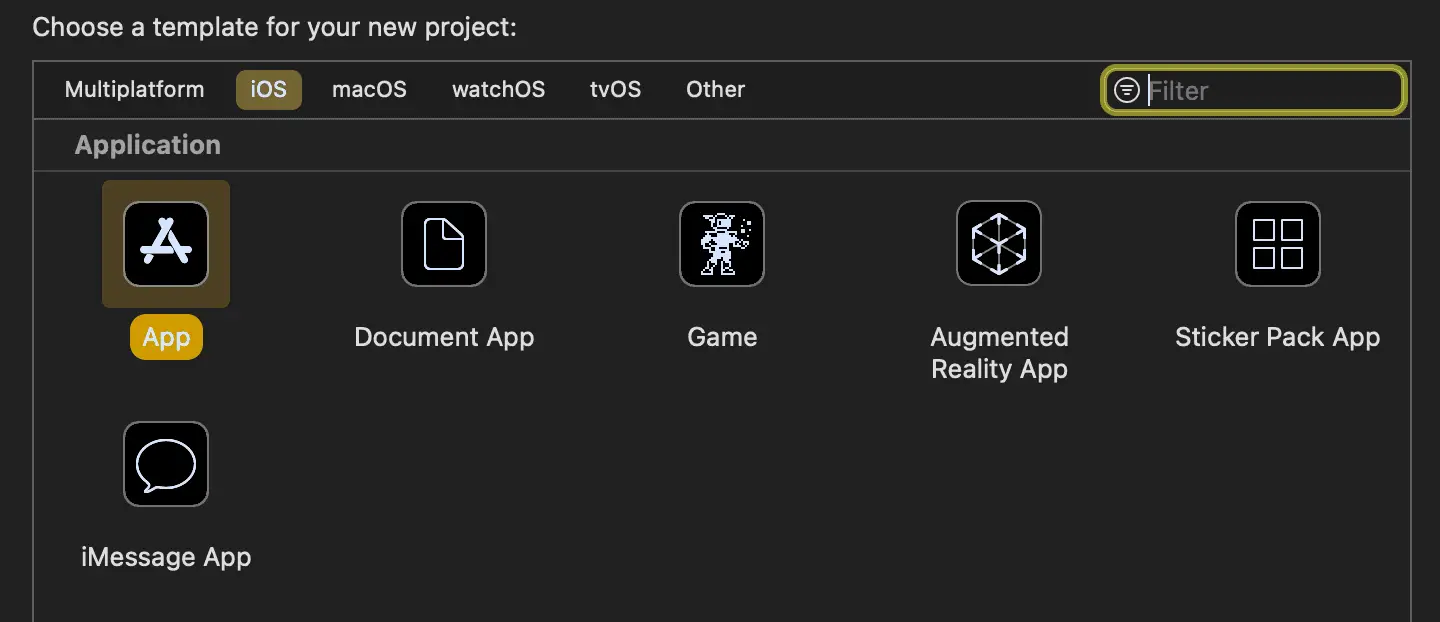Open the watchOS tab
This screenshot has height=622, width=1440.
pyautogui.click(x=498, y=90)
